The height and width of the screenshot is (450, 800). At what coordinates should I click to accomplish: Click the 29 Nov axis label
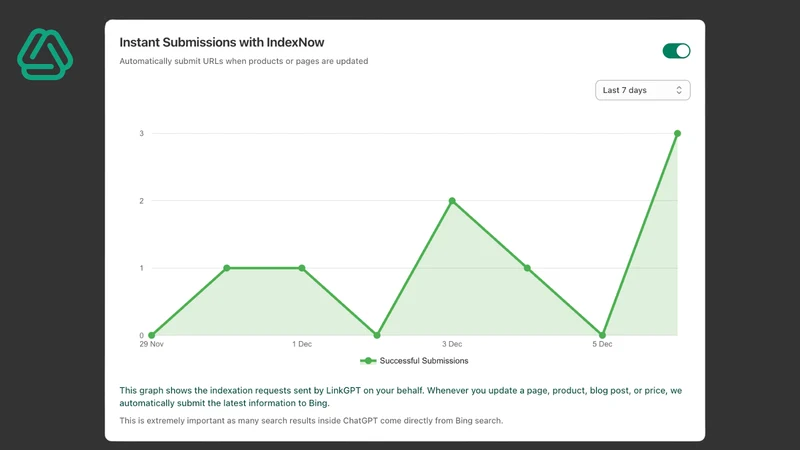(x=152, y=344)
